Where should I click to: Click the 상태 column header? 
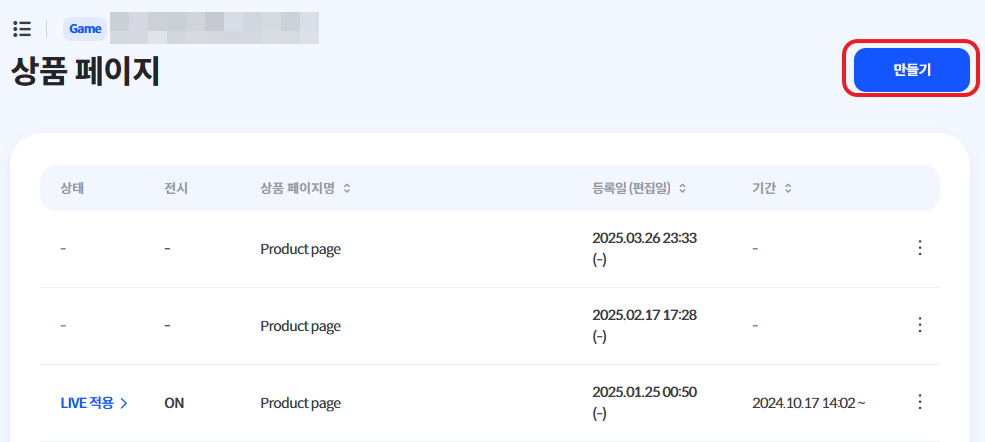[x=72, y=188]
